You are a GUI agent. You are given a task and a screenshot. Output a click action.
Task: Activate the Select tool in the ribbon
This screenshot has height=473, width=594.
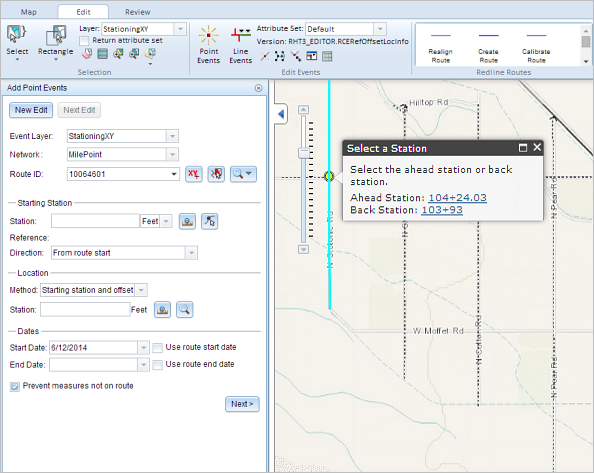click(17, 42)
